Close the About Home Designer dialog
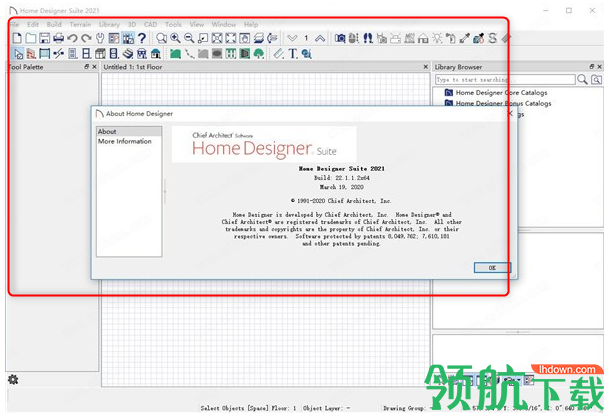 [510, 113]
